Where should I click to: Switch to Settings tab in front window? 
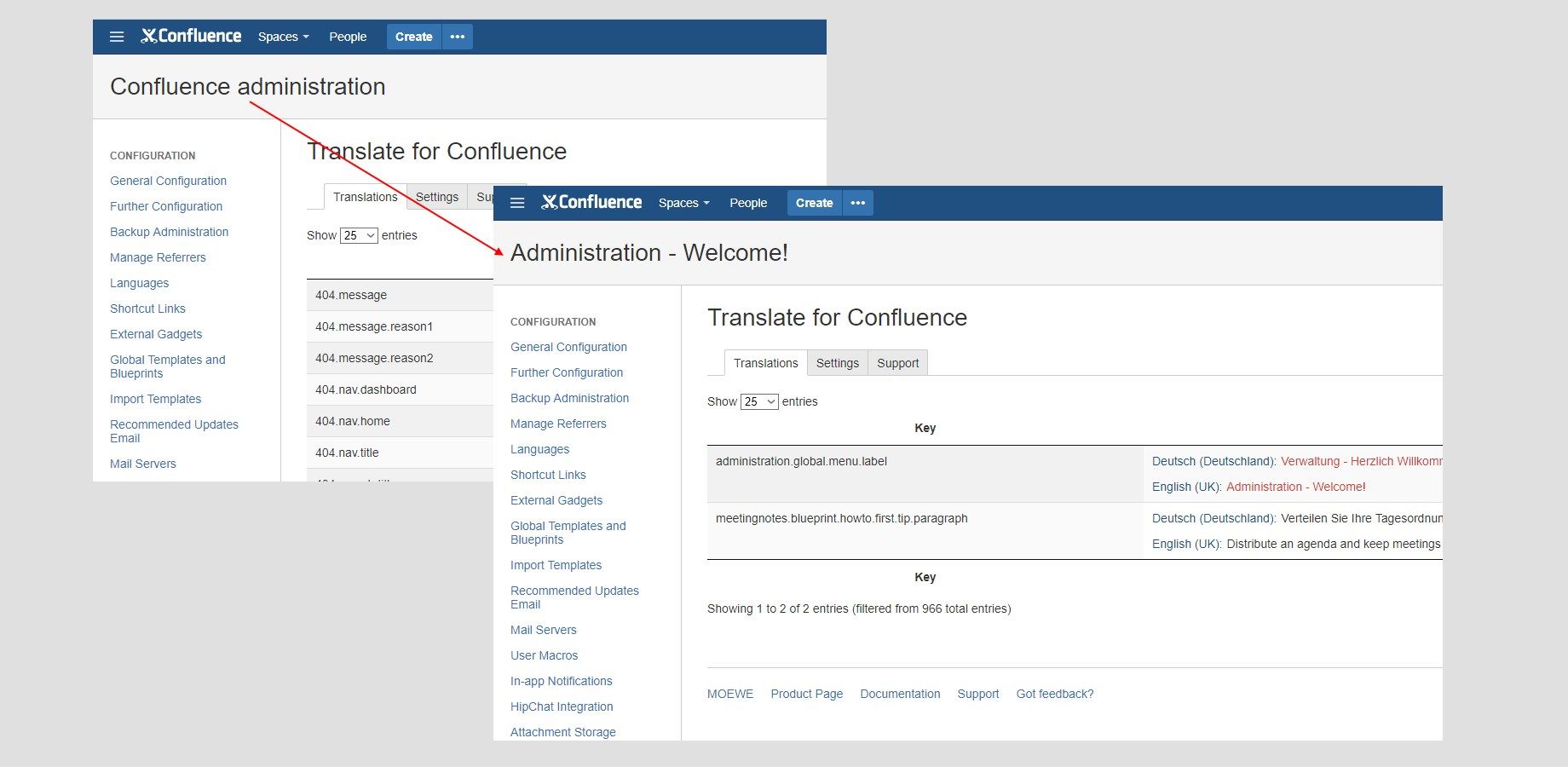point(838,363)
